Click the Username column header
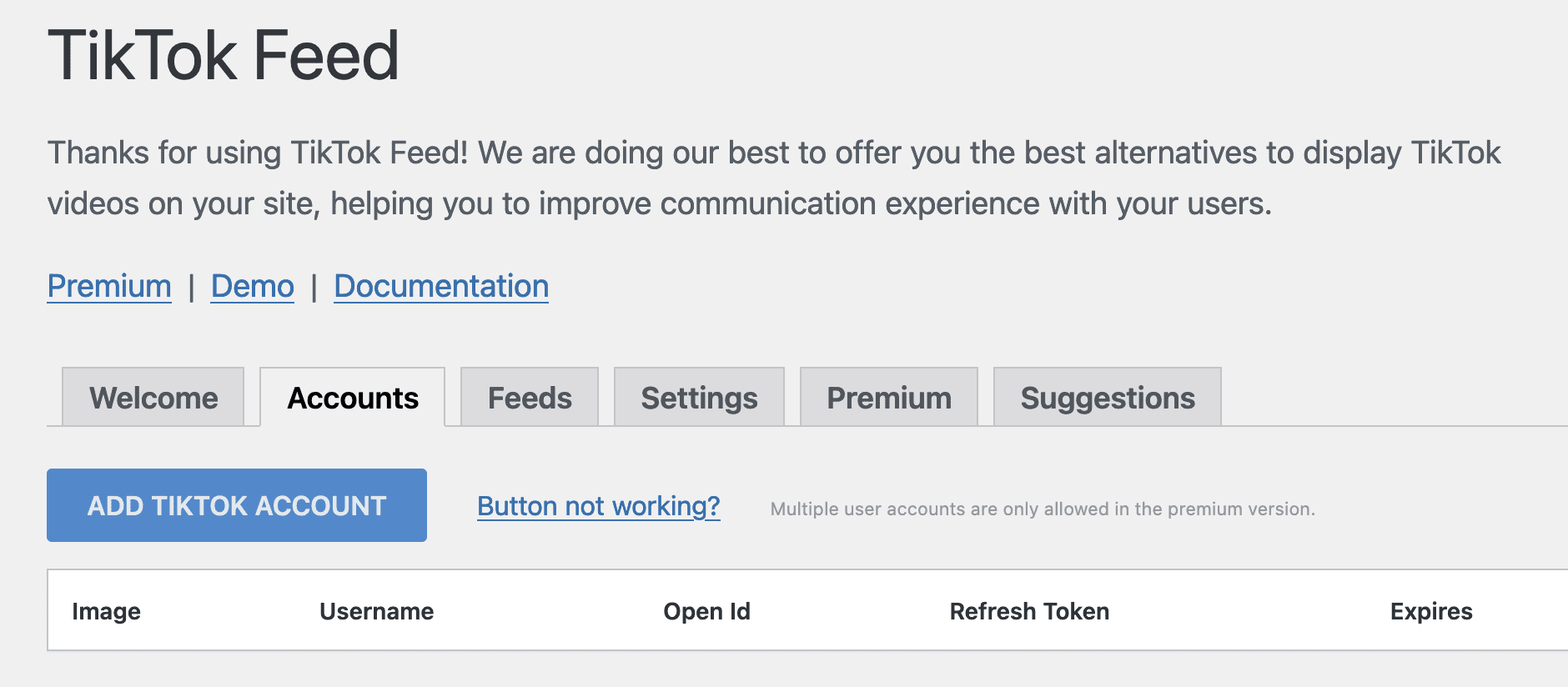 point(376,611)
